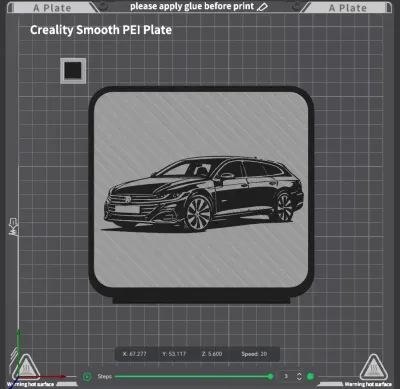The height and width of the screenshot is (389, 400).
Task: Click the green dot next to the steps box
Action: click(x=310, y=377)
